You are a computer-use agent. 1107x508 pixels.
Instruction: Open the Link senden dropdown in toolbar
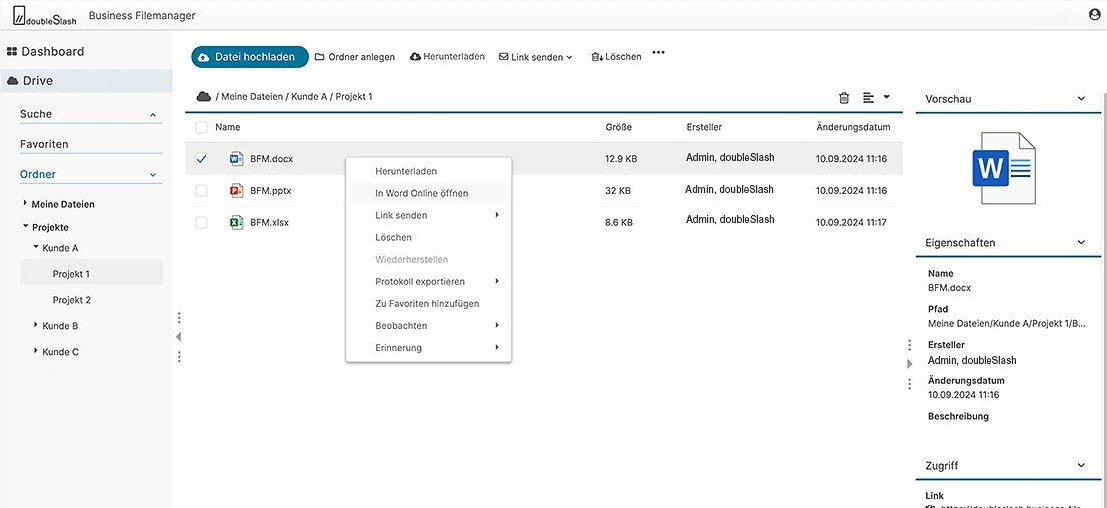coord(536,57)
